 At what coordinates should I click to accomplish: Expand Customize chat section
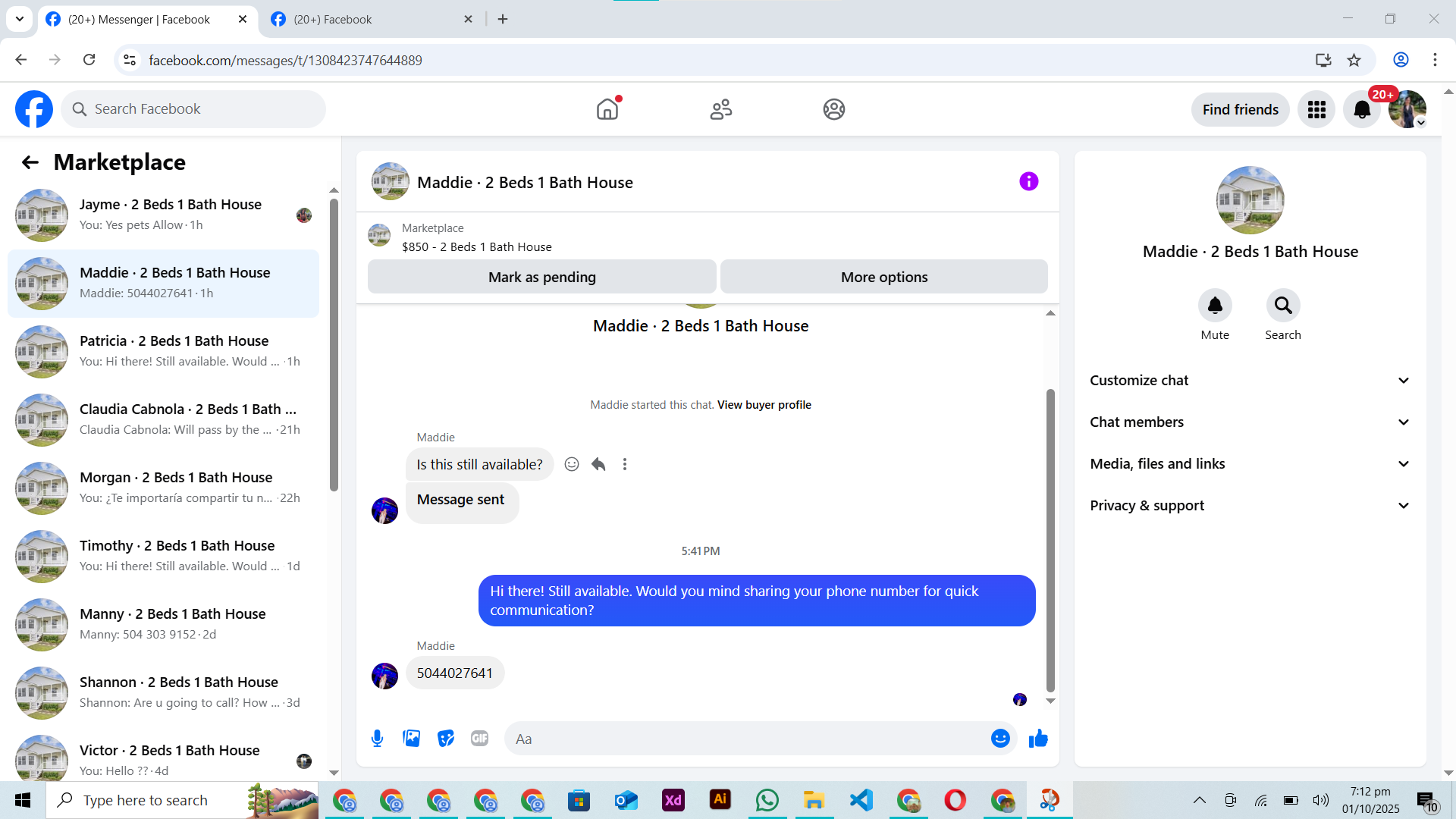(1250, 381)
